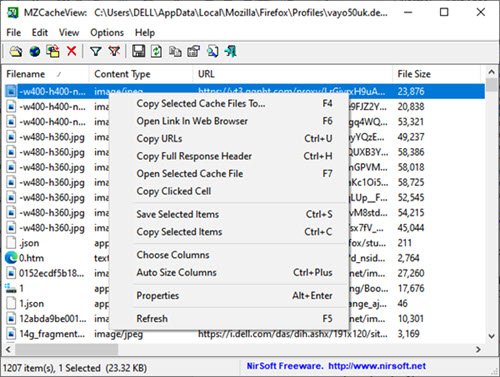This screenshot has width=500, height=377.
Task: Click the Edge icon beside 0.htm
Action: 11,258
